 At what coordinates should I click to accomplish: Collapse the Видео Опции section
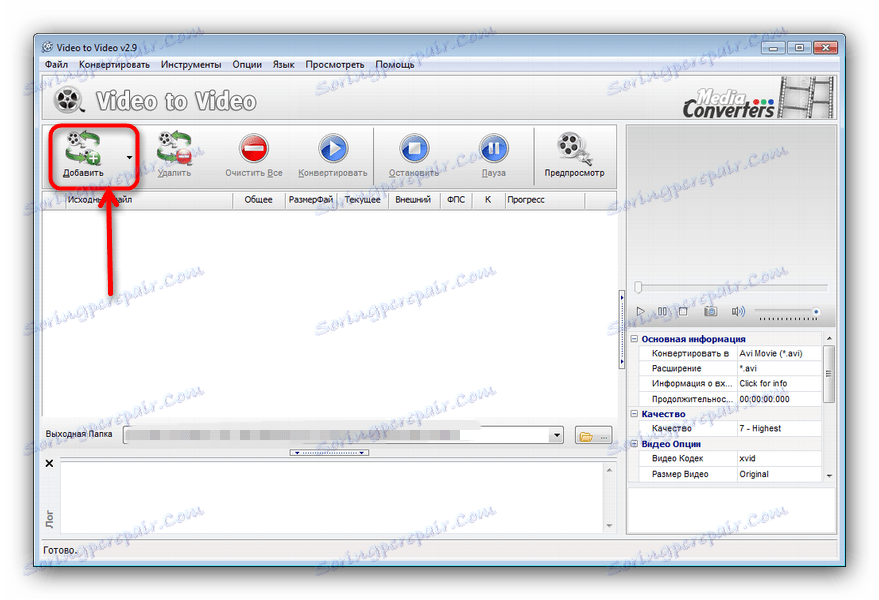(x=634, y=444)
